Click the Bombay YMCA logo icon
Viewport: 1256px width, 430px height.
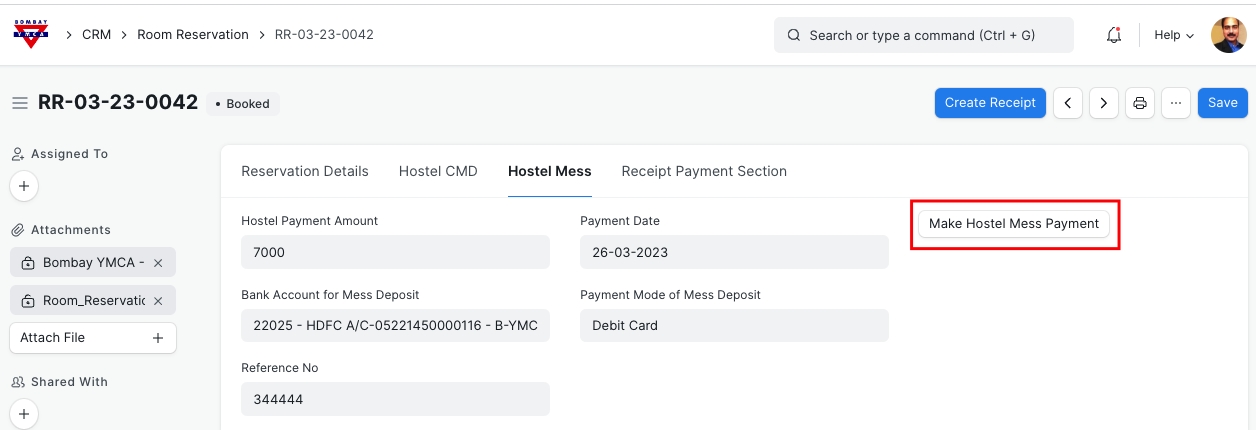point(30,34)
